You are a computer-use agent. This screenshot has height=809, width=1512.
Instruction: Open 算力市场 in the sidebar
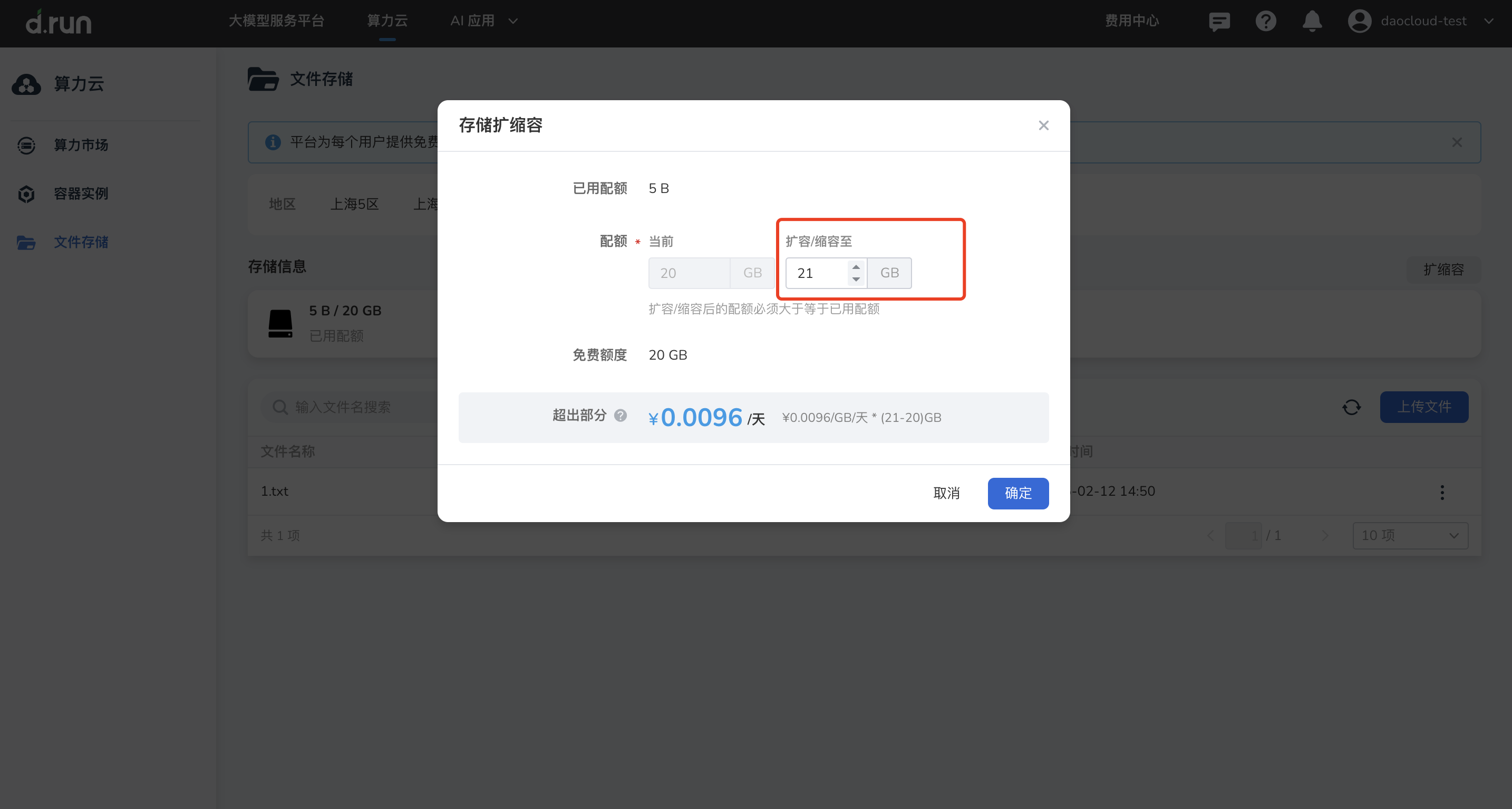pos(81,145)
